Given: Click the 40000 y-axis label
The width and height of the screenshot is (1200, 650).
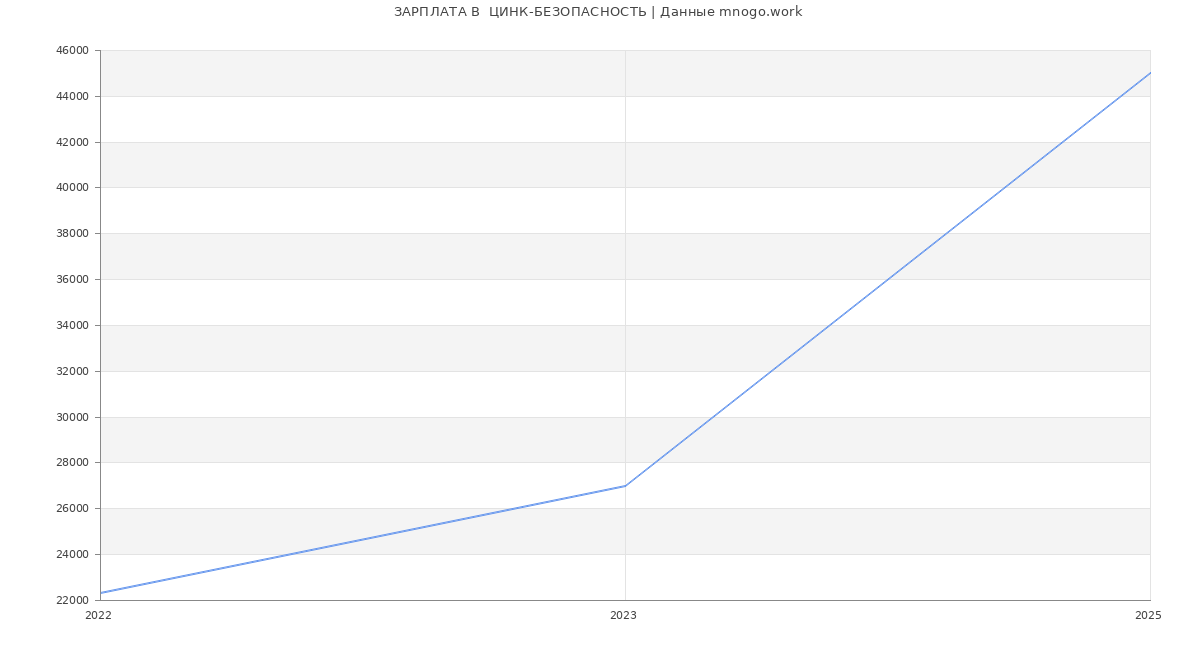Looking at the screenshot, I should coord(71,188).
